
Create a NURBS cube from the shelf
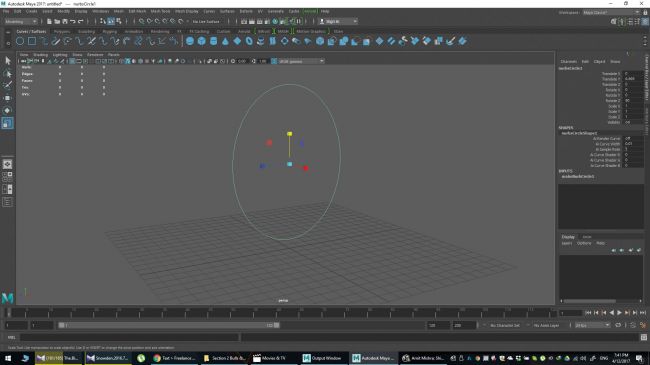tap(201, 41)
